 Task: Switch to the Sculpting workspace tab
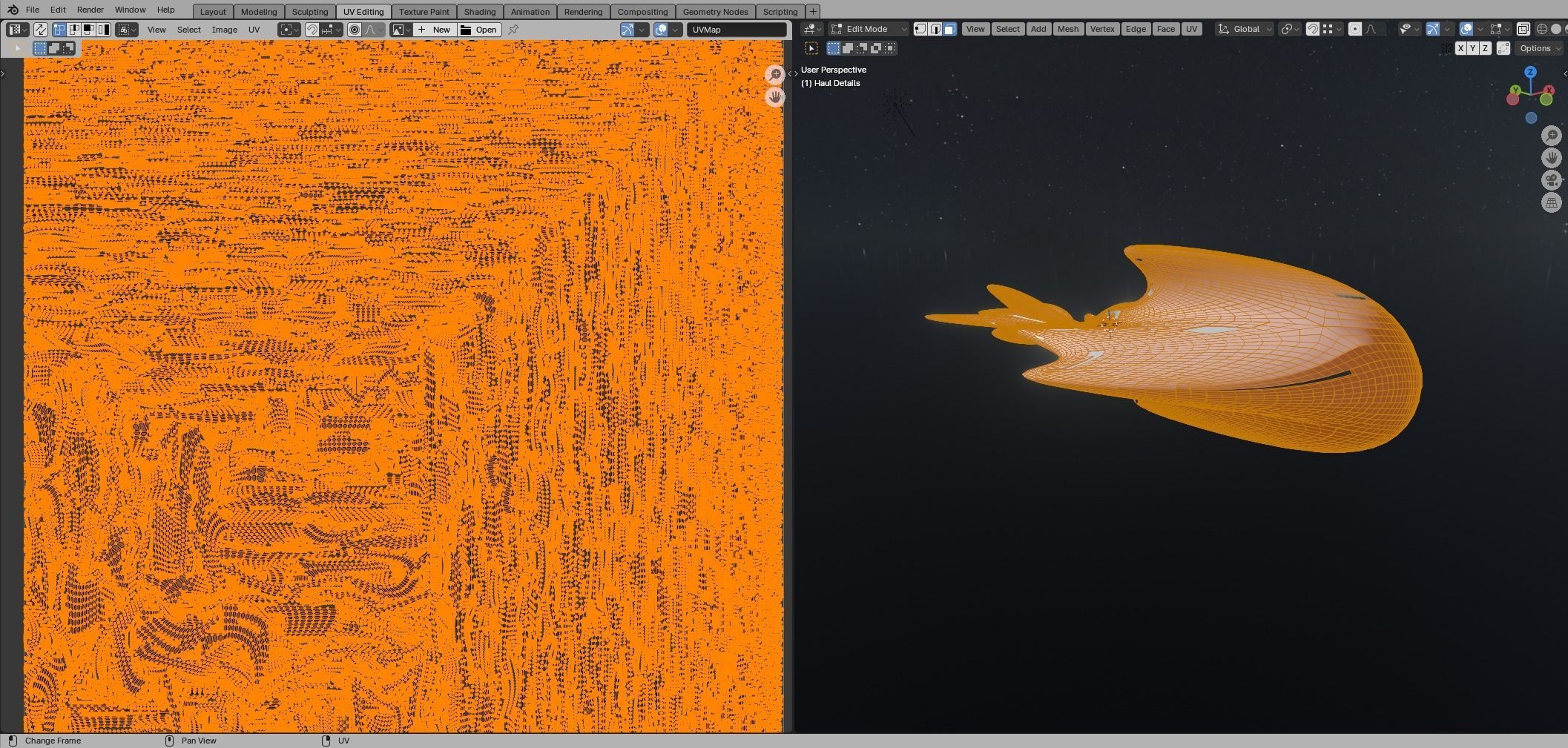[309, 12]
